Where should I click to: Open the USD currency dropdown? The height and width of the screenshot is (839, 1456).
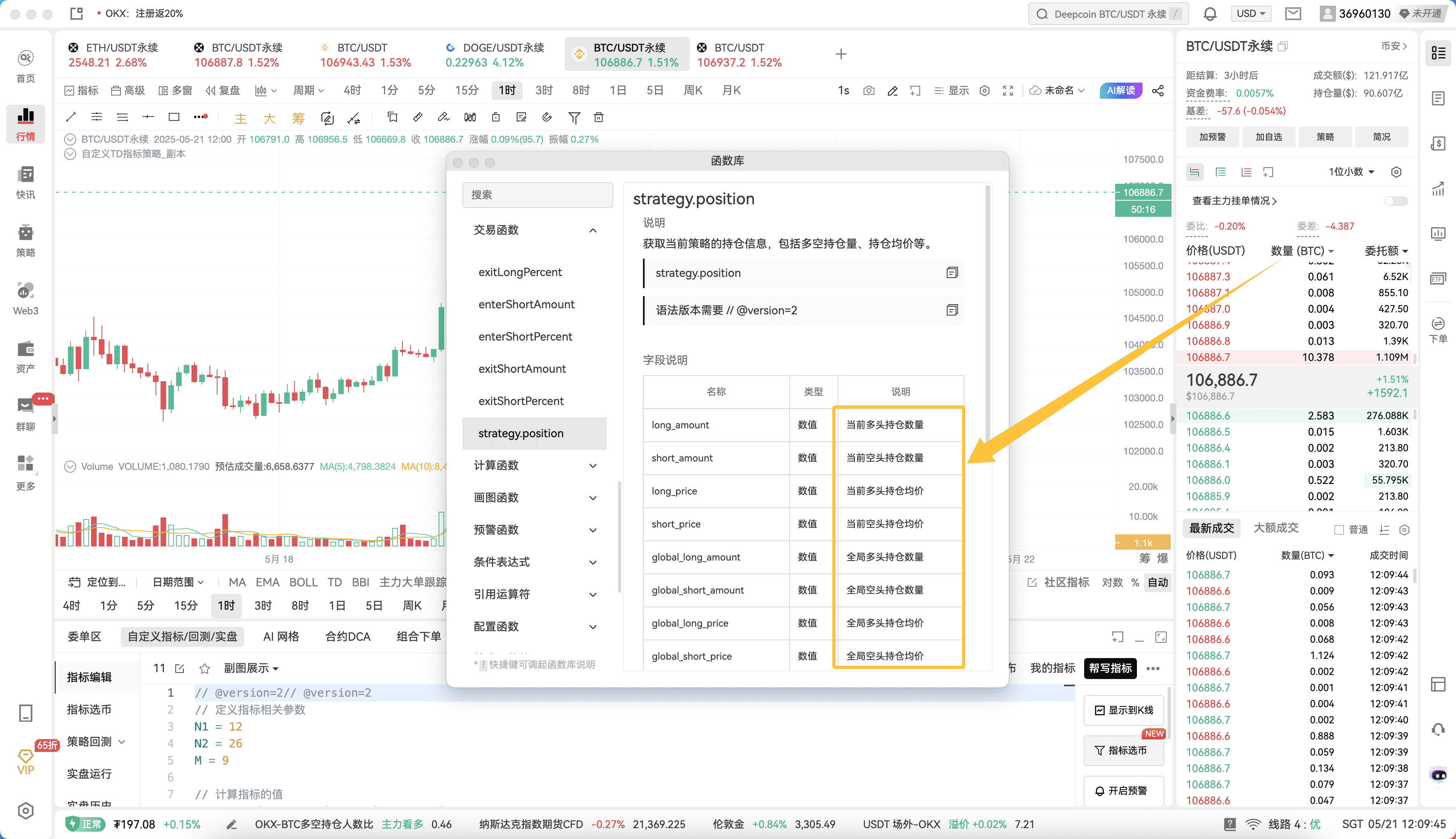[x=1251, y=13]
